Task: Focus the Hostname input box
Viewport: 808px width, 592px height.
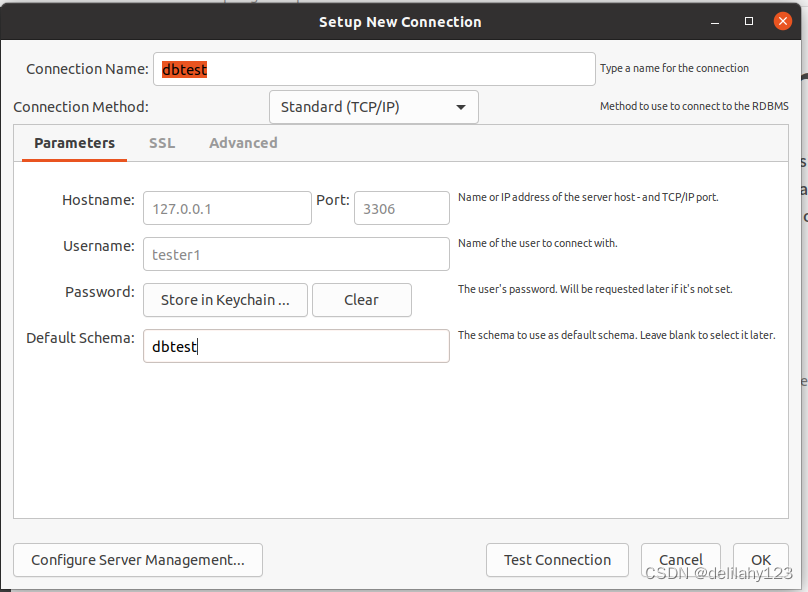Action: click(x=227, y=208)
